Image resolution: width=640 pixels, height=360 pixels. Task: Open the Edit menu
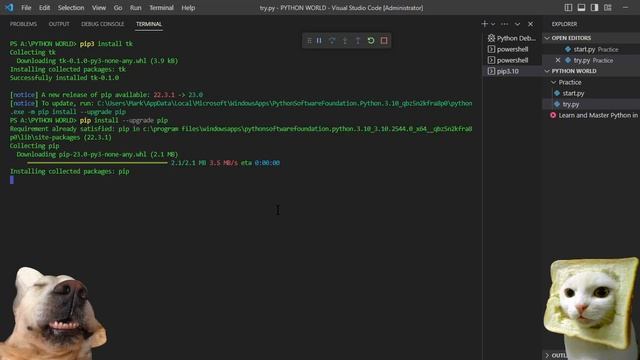(x=44, y=8)
